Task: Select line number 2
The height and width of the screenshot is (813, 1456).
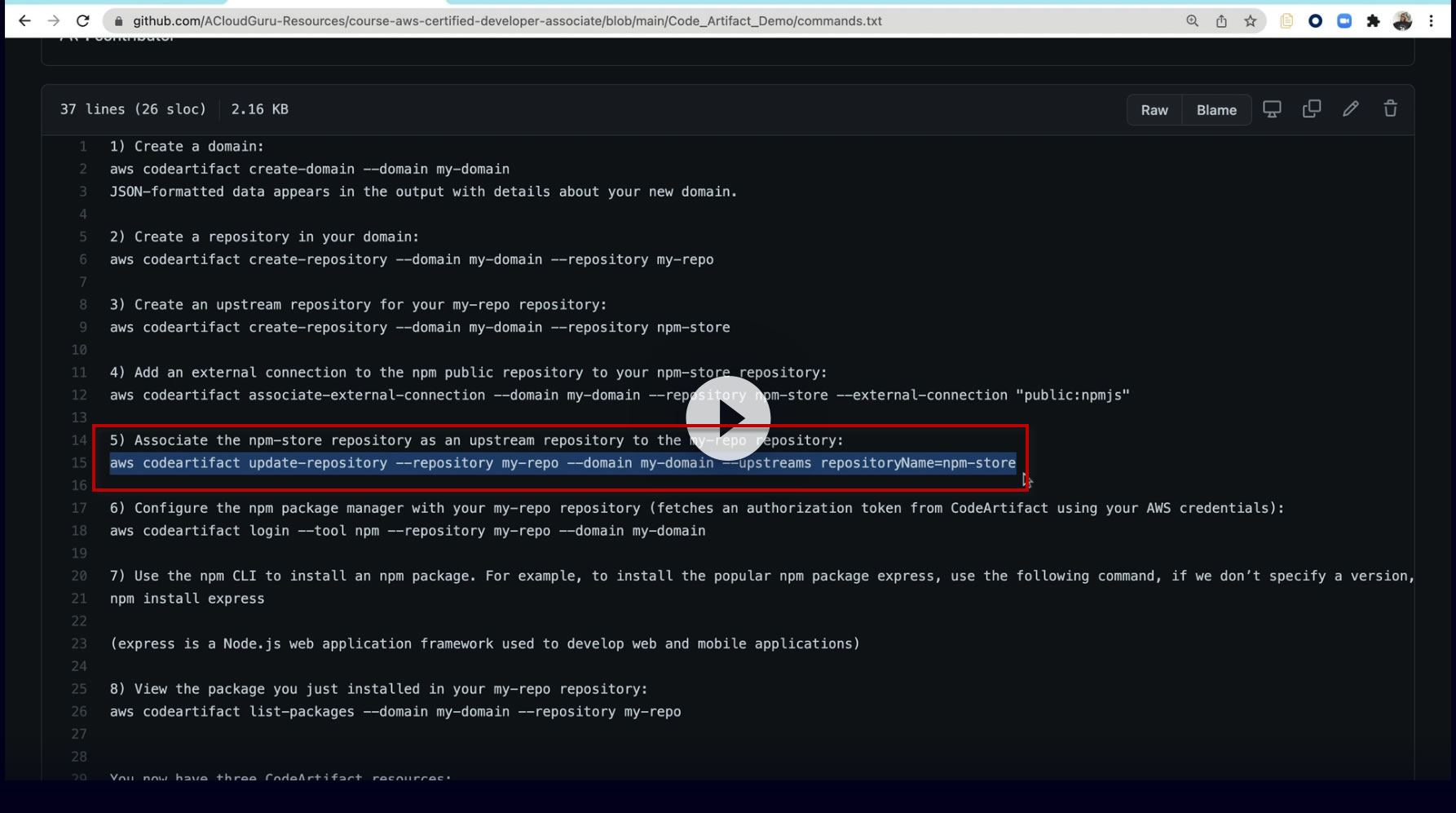Action: click(83, 170)
